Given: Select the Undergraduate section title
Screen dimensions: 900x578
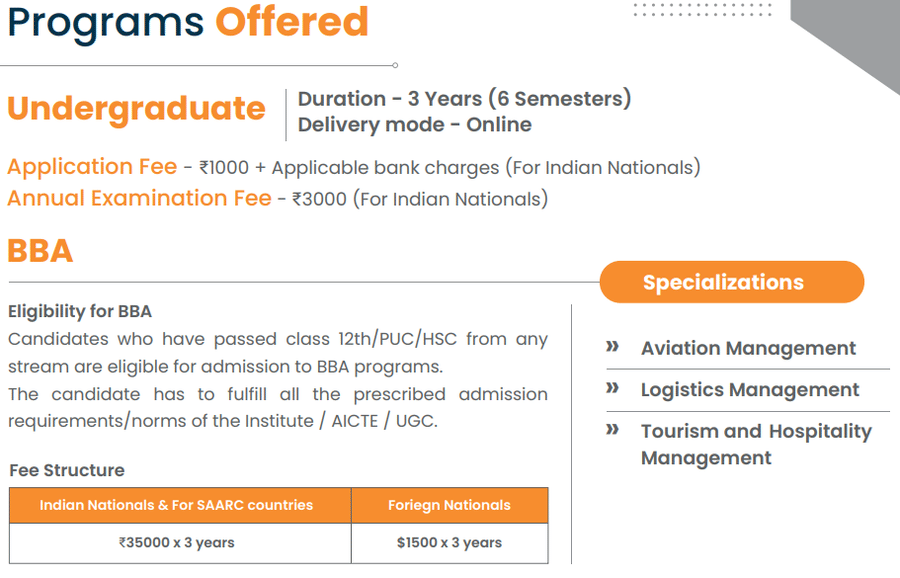Looking at the screenshot, I should point(137,108).
